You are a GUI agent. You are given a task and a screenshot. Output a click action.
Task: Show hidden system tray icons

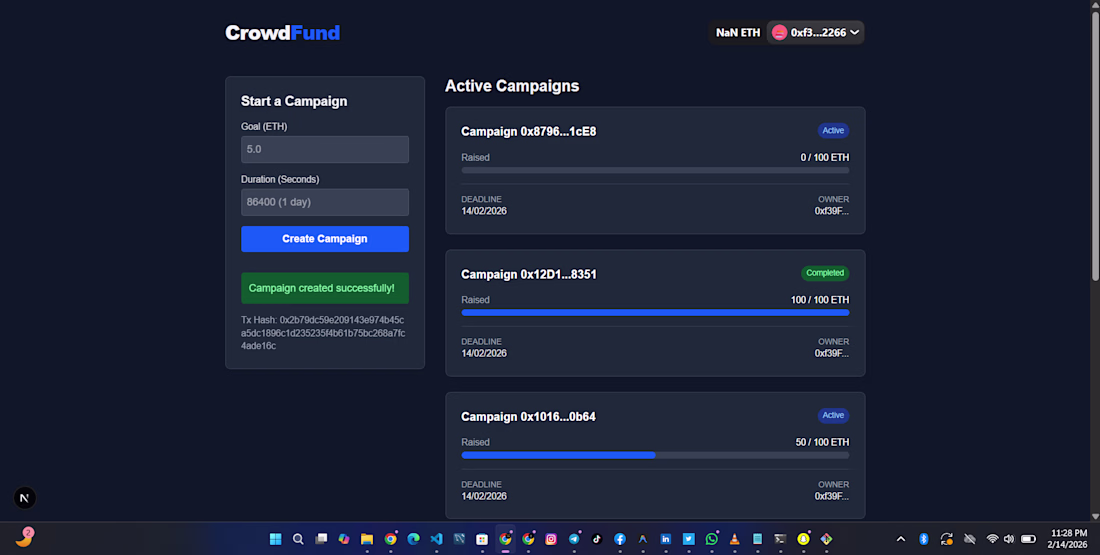tap(901, 539)
